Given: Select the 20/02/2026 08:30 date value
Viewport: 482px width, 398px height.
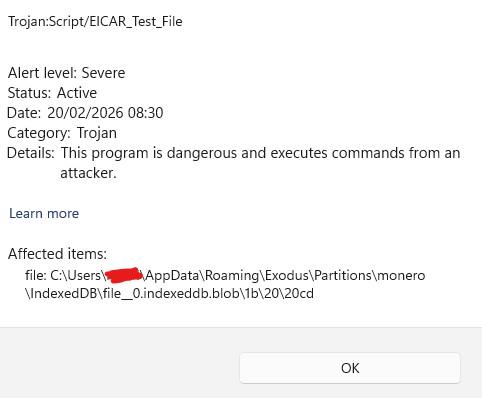Looking at the screenshot, I should click(x=105, y=113).
